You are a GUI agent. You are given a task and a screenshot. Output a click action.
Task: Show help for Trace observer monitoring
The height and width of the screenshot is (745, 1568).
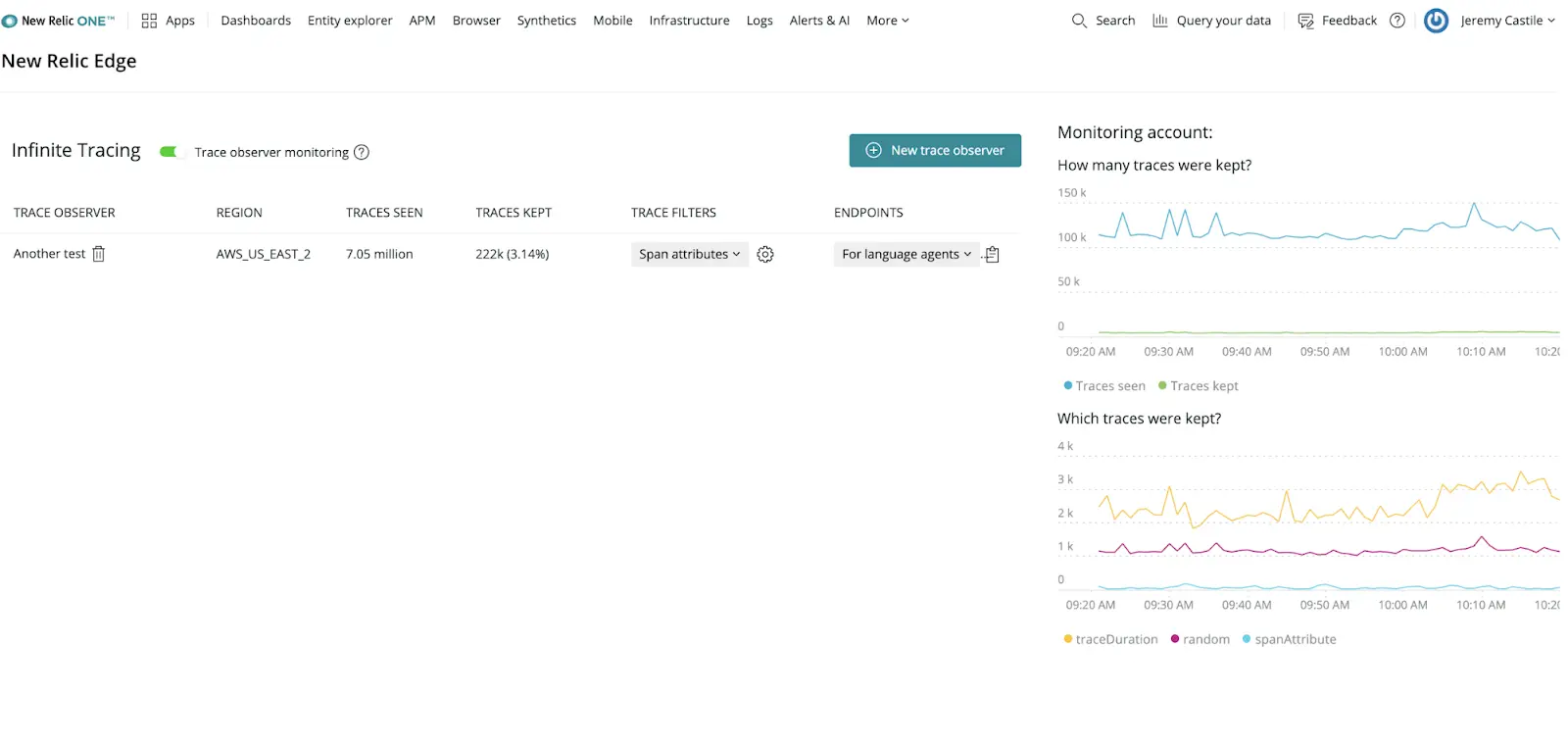tap(362, 152)
